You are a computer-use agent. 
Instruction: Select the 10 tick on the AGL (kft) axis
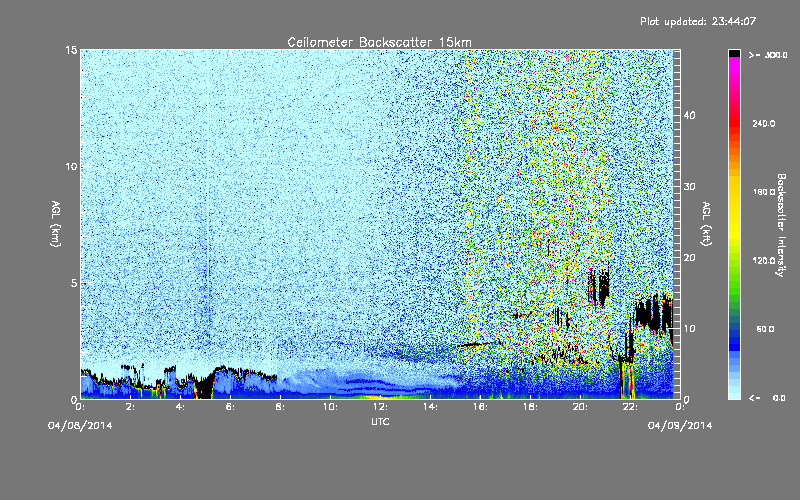click(689, 329)
